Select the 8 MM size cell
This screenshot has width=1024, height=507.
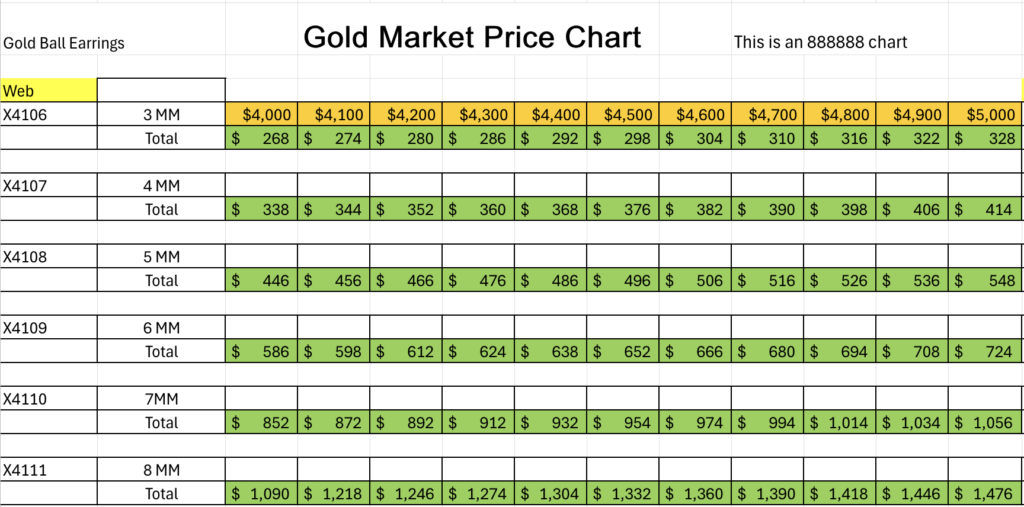[x=161, y=470]
